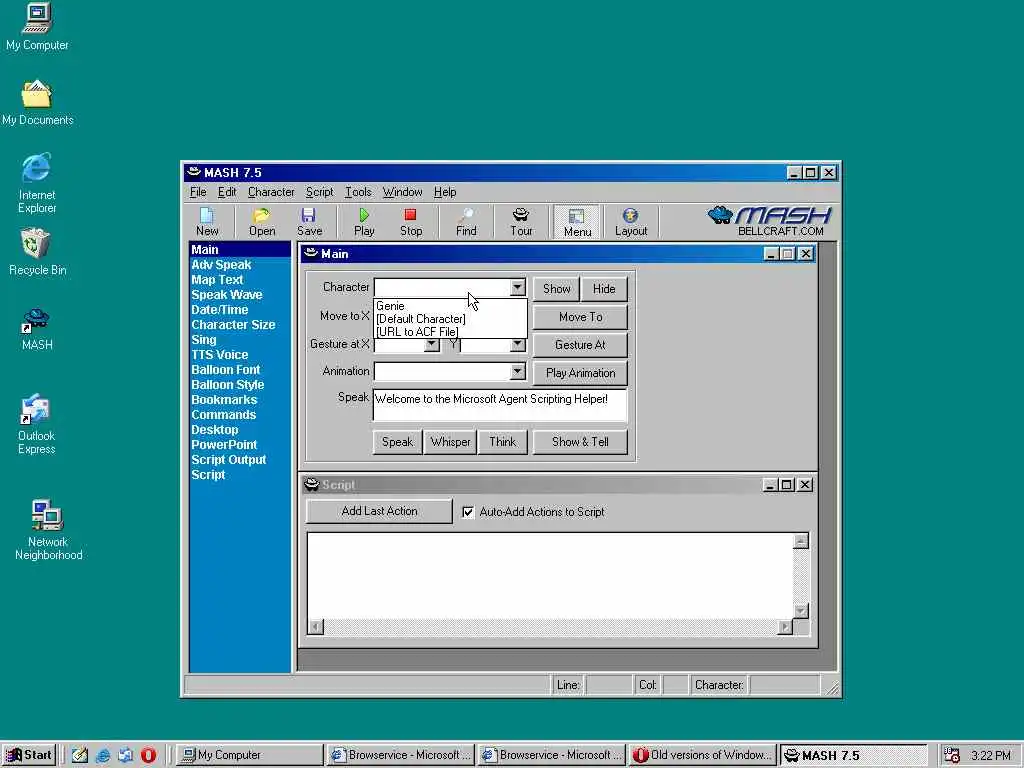1024x768 pixels.
Task: Open the Layout toolbar option
Action: (x=631, y=222)
